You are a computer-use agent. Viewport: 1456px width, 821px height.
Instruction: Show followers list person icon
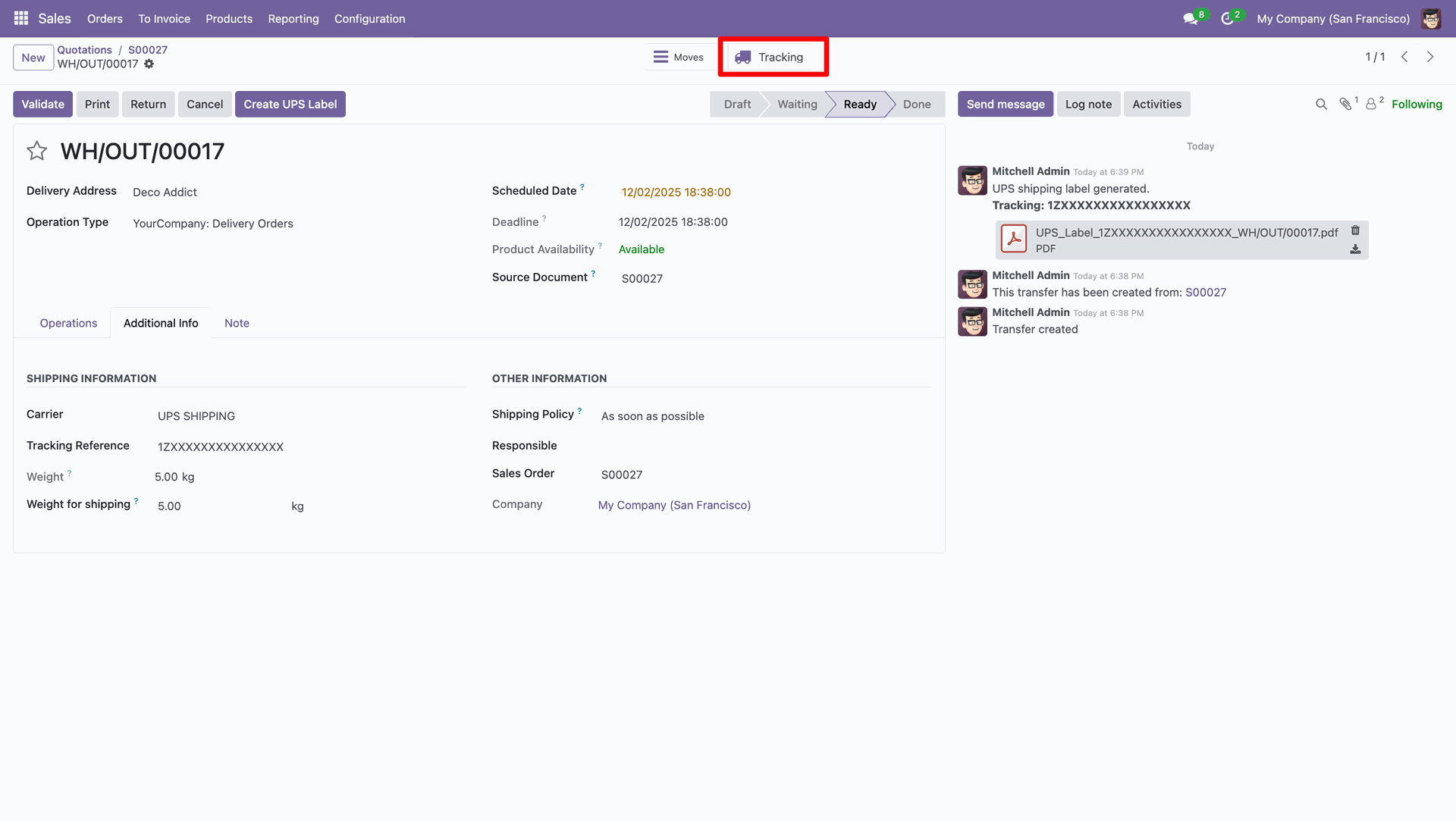(x=1371, y=105)
